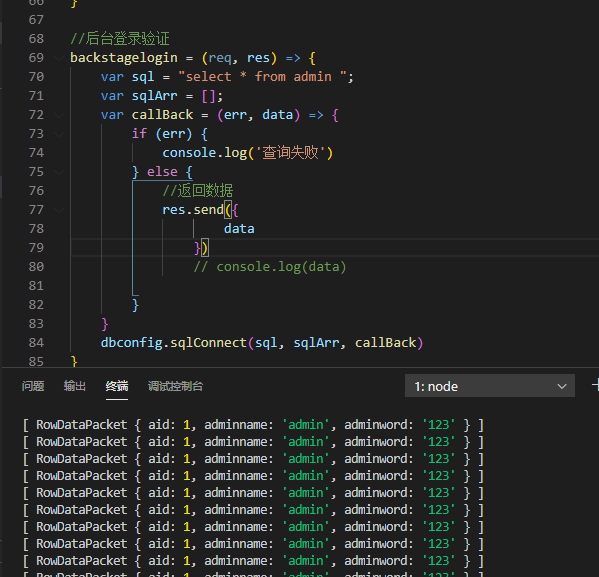
Task: Click the else keyword on line 75
Action: pyautogui.click(x=162, y=172)
